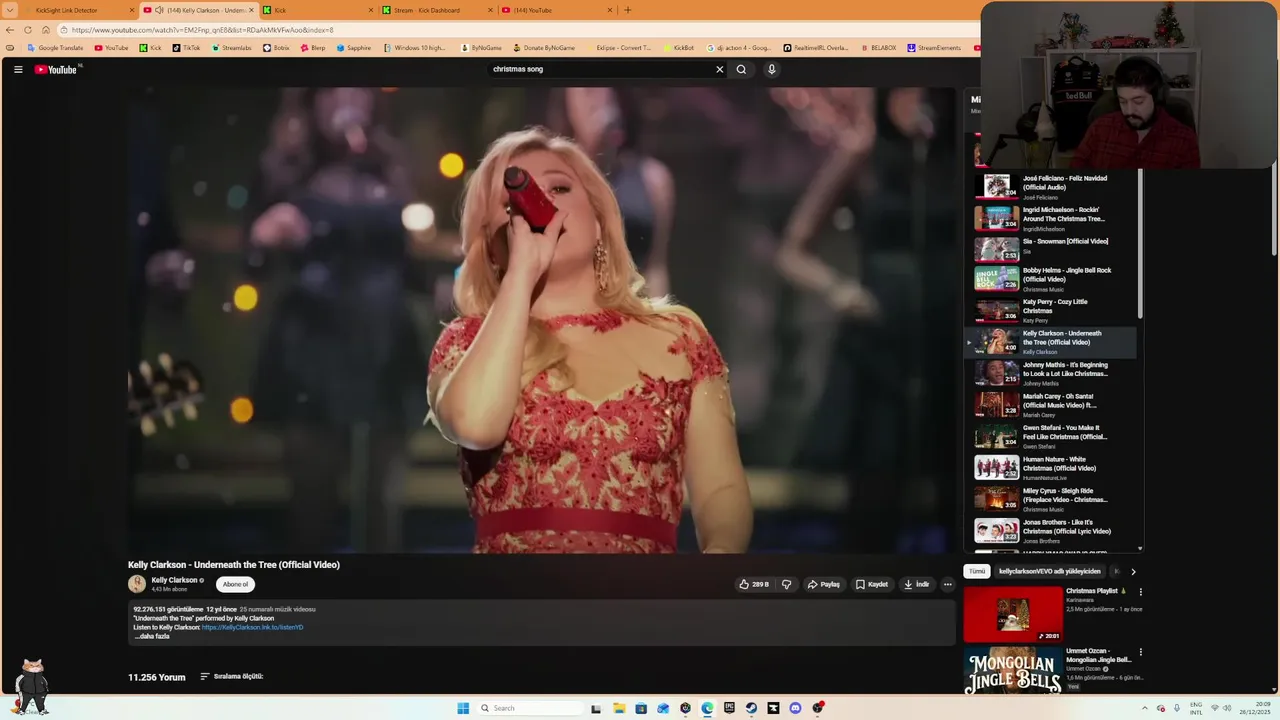The width and height of the screenshot is (1280, 720).
Task: Clear the christmas song search text
Action: pyautogui.click(x=719, y=69)
